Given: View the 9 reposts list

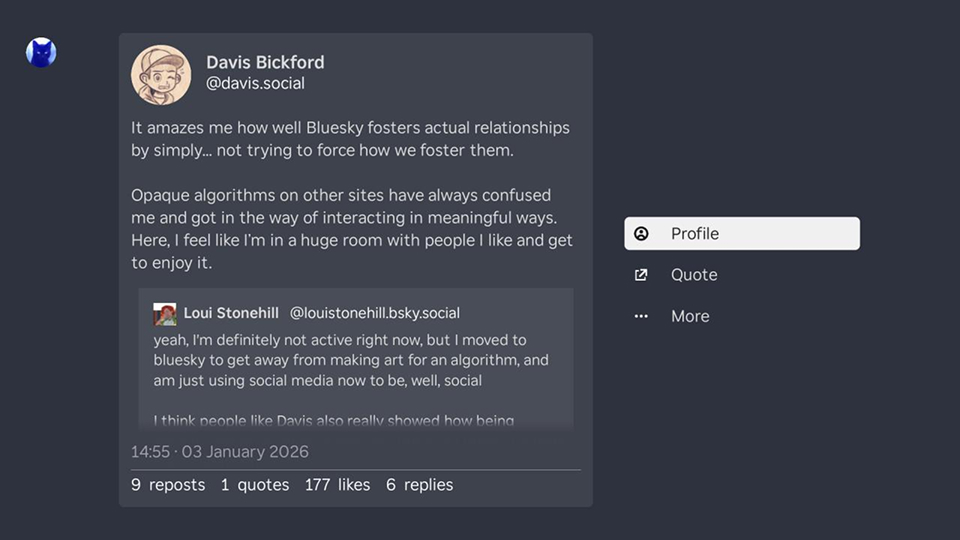Looking at the screenshot, I should (x=168, y=485).
